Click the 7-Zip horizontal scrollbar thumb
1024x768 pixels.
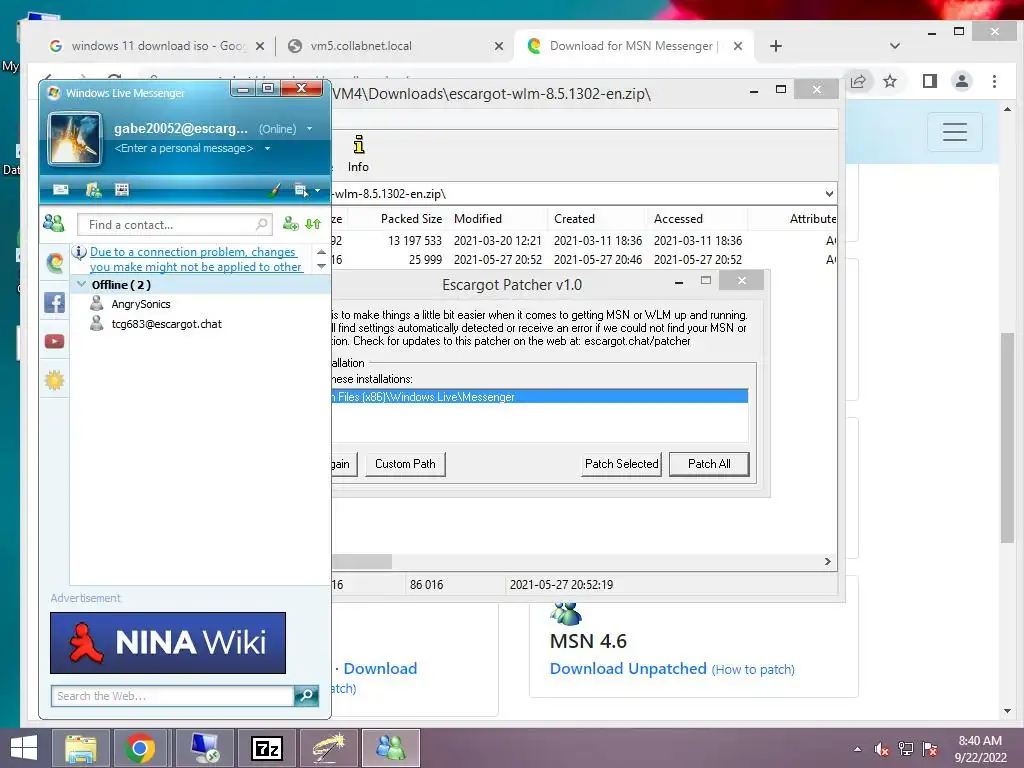tap(362, 562)
